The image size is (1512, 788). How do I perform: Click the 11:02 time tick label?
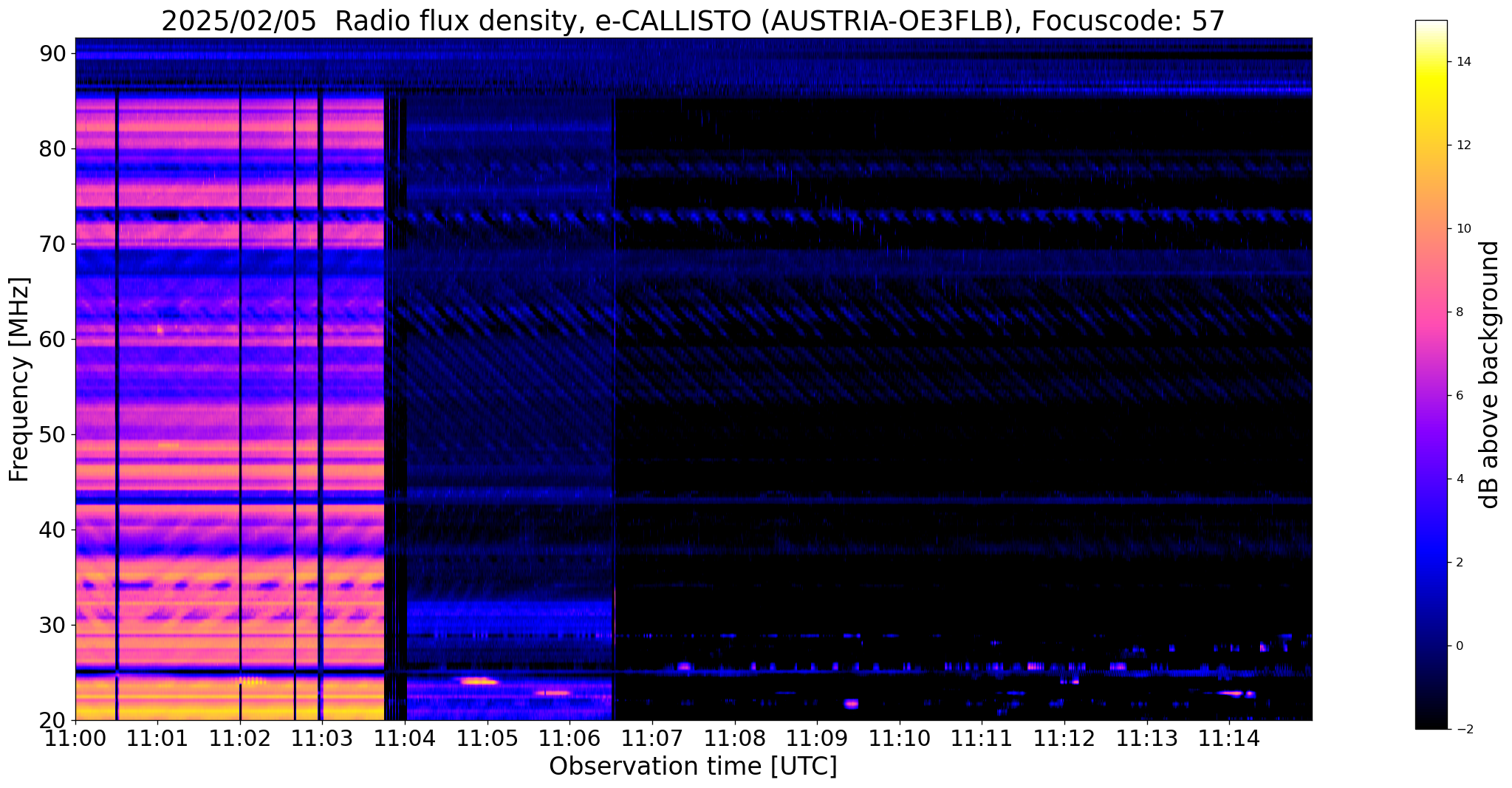pyautogui.click(x=239, y=737)
